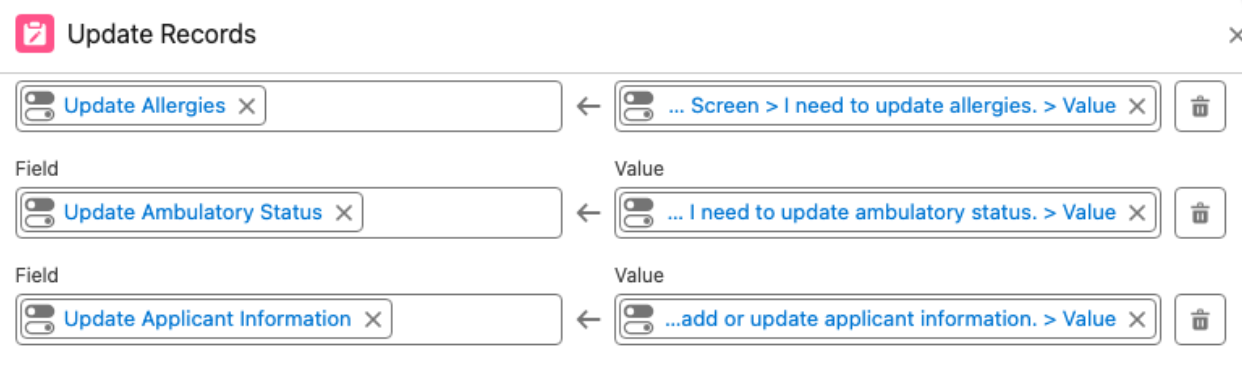
Task: Select the Update Allergies field pill text
Action: point(145,106)
